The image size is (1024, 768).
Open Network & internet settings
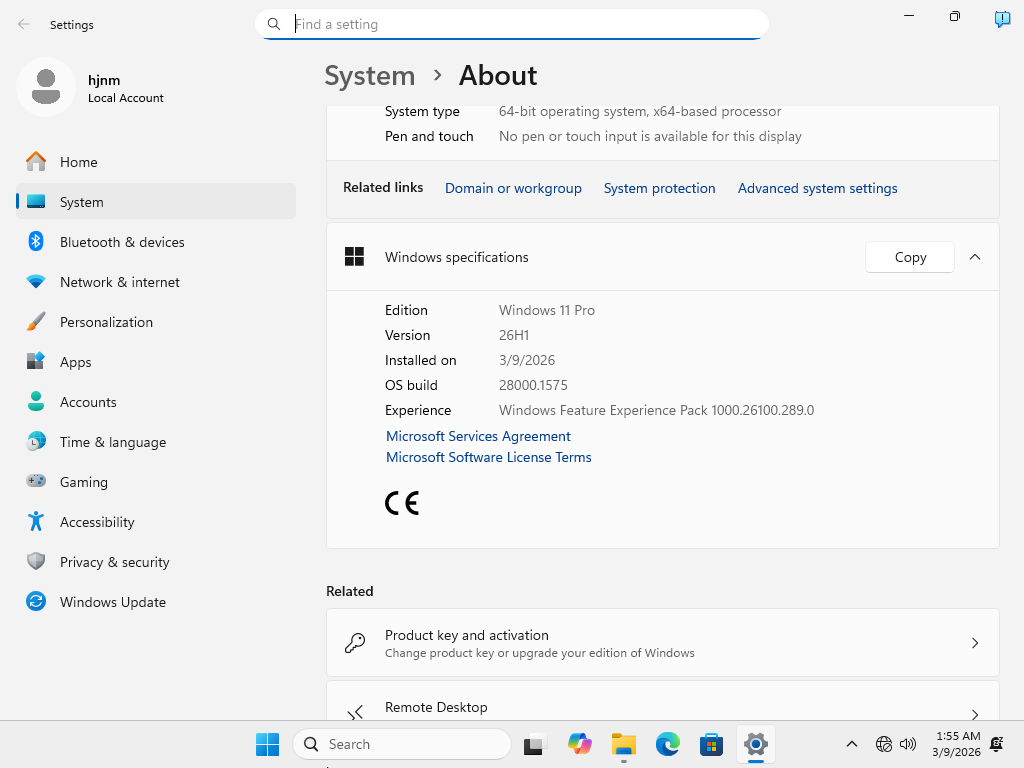119,282
